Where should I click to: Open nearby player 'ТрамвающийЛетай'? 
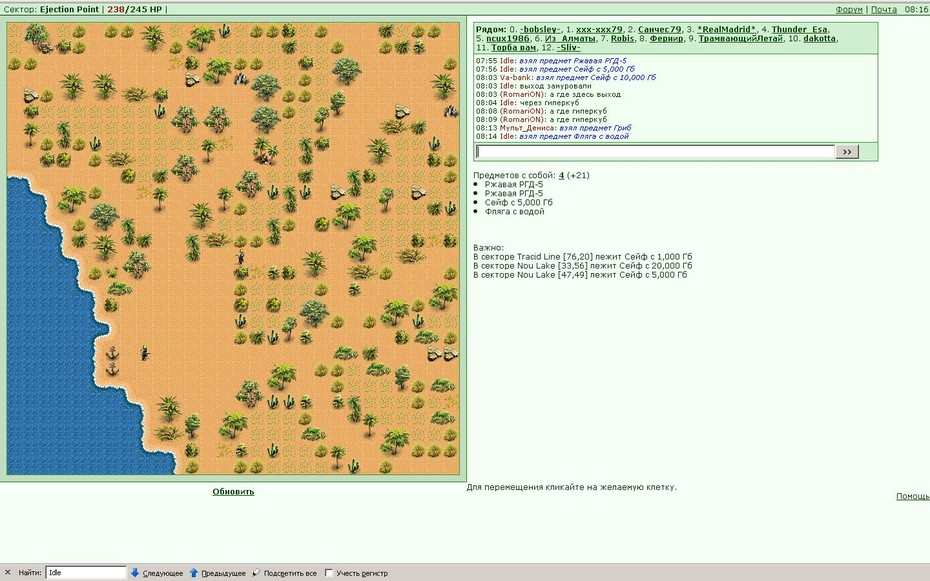[x=740, y=39]
